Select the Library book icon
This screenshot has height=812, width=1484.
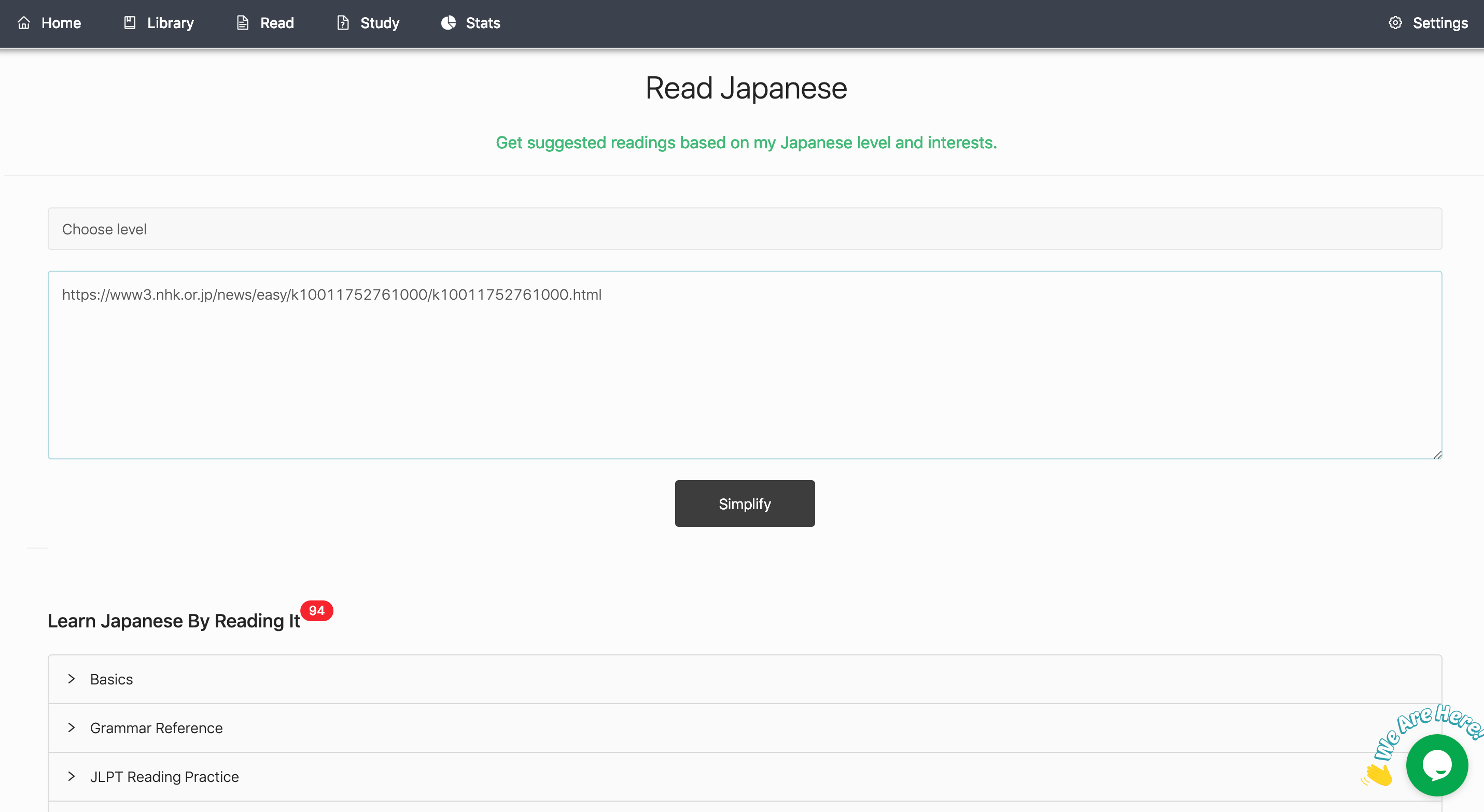[x=130, y=22]
